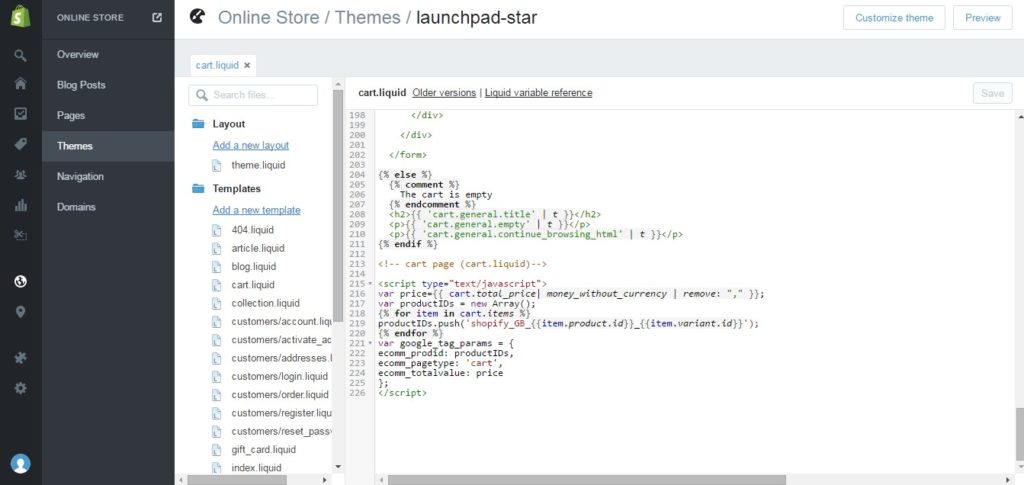Screen dimensions: 1024x485
Task: Open index.liquid template file
Action: [256, 468]
